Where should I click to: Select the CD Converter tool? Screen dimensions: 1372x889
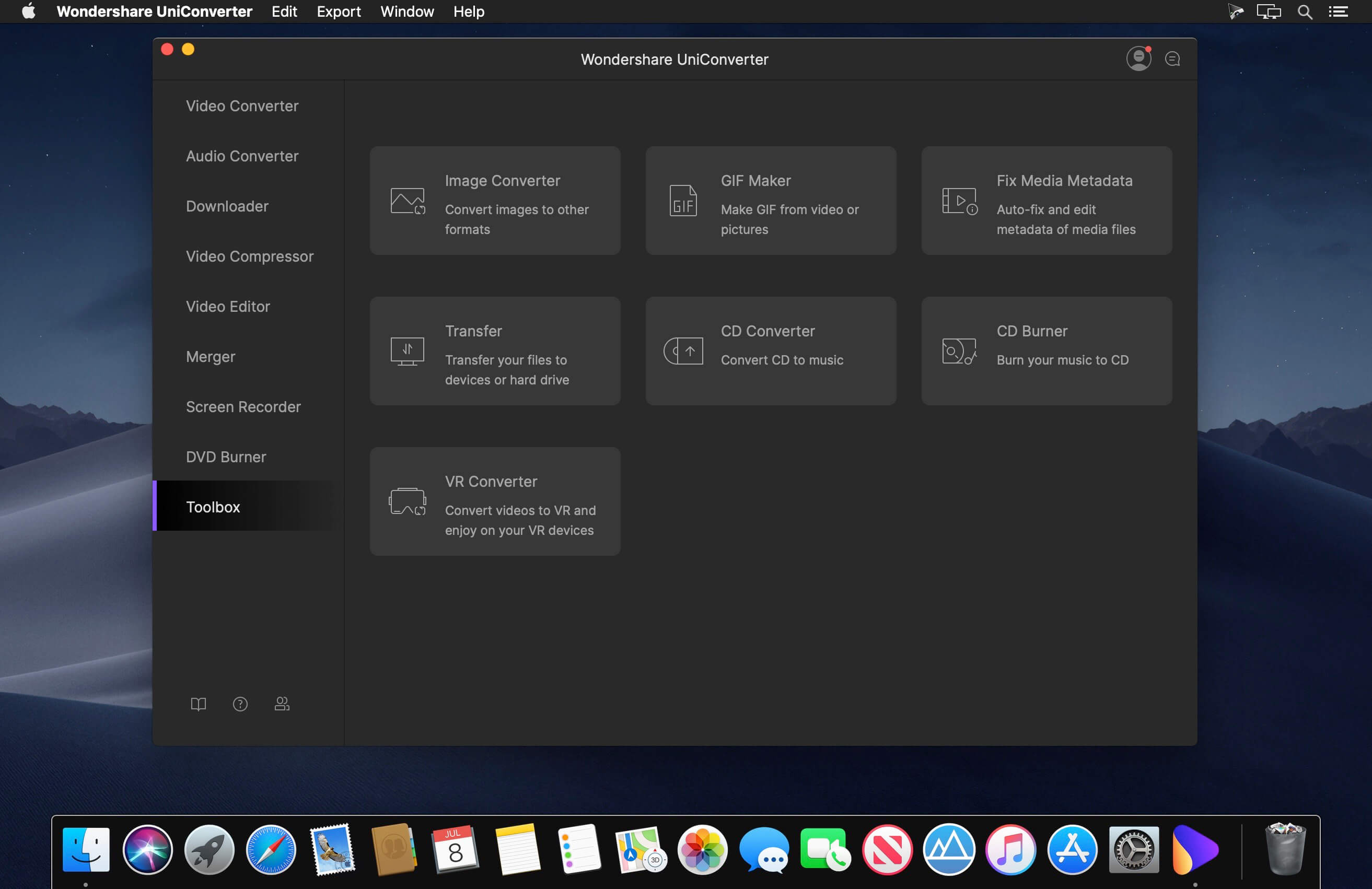(770, 350)
